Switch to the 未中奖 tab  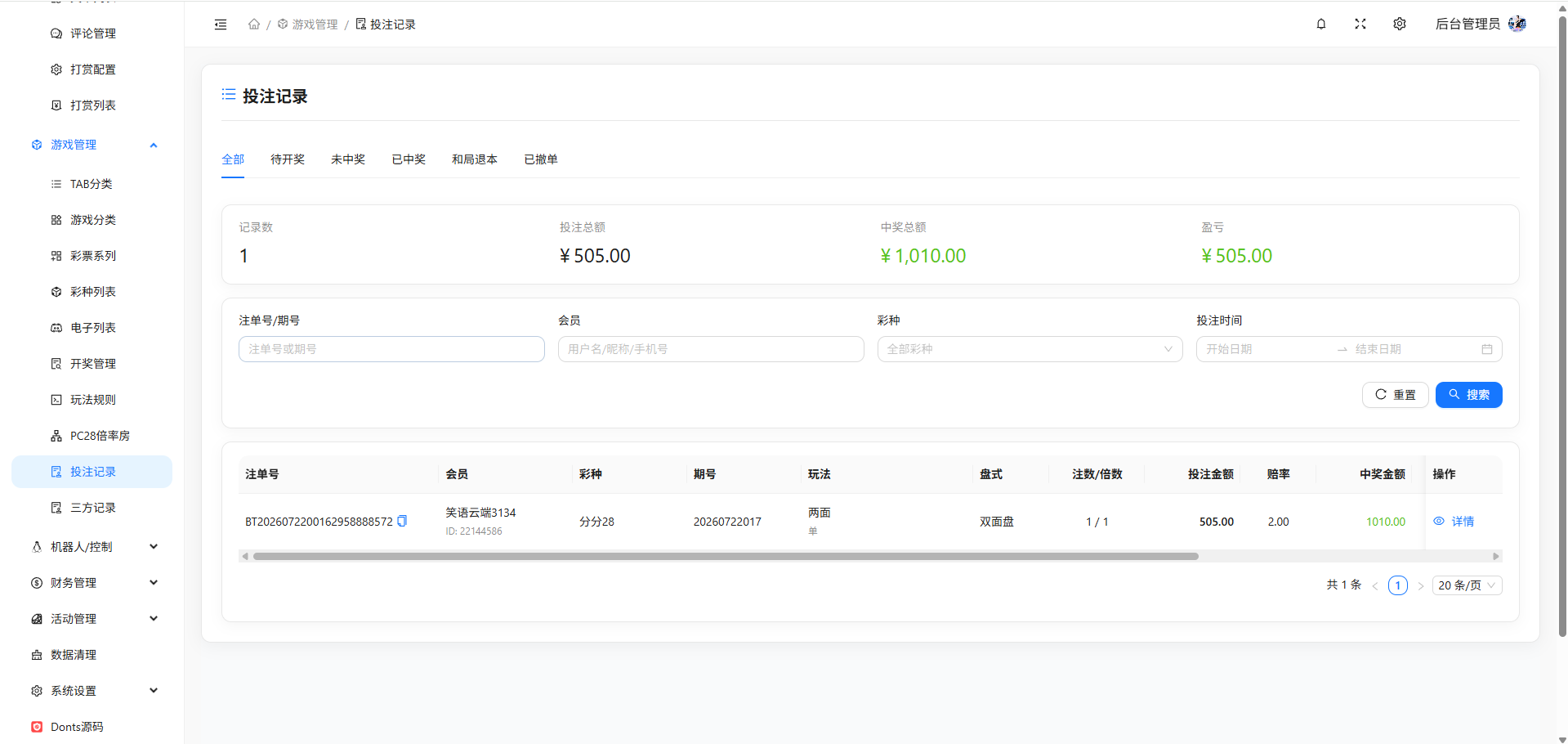(x=348, y=159)
